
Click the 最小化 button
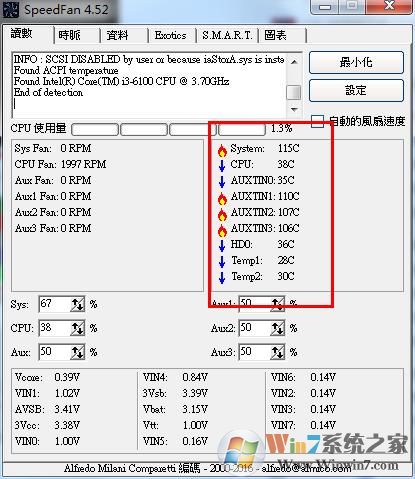(356, 62)
